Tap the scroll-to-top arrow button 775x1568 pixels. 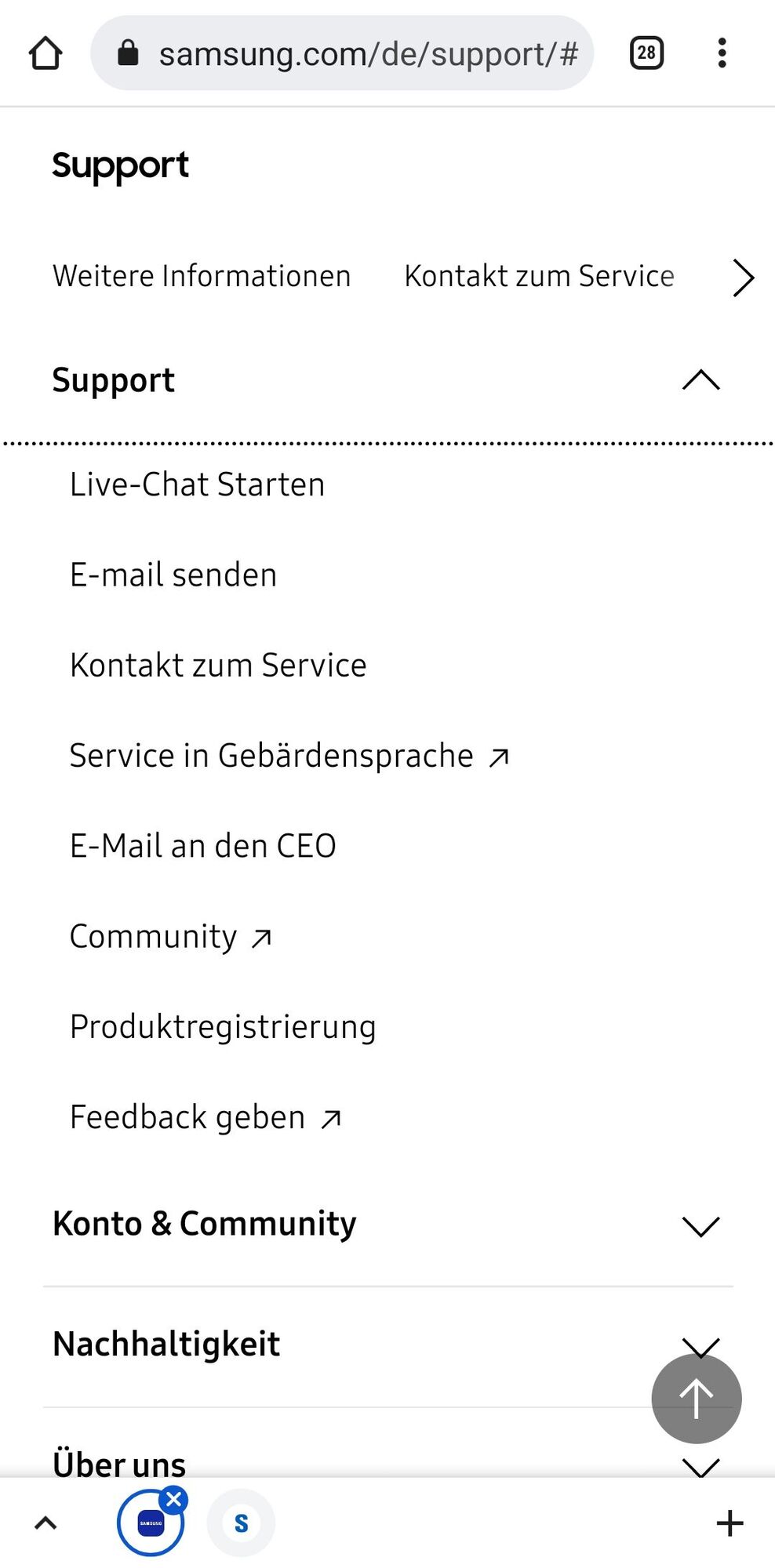pos(696,1398)
